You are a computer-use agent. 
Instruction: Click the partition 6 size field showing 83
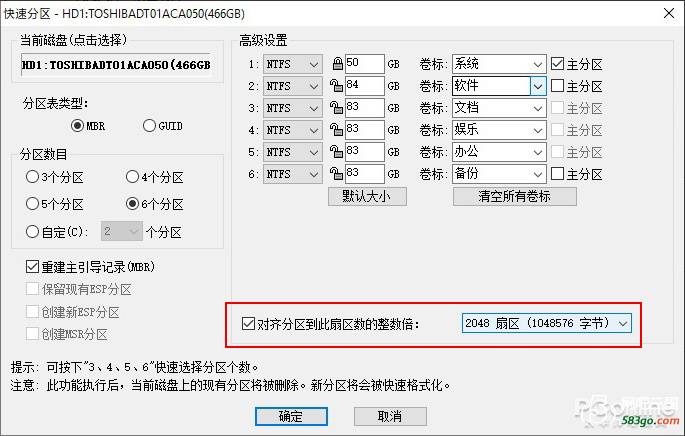click(365, 173)
